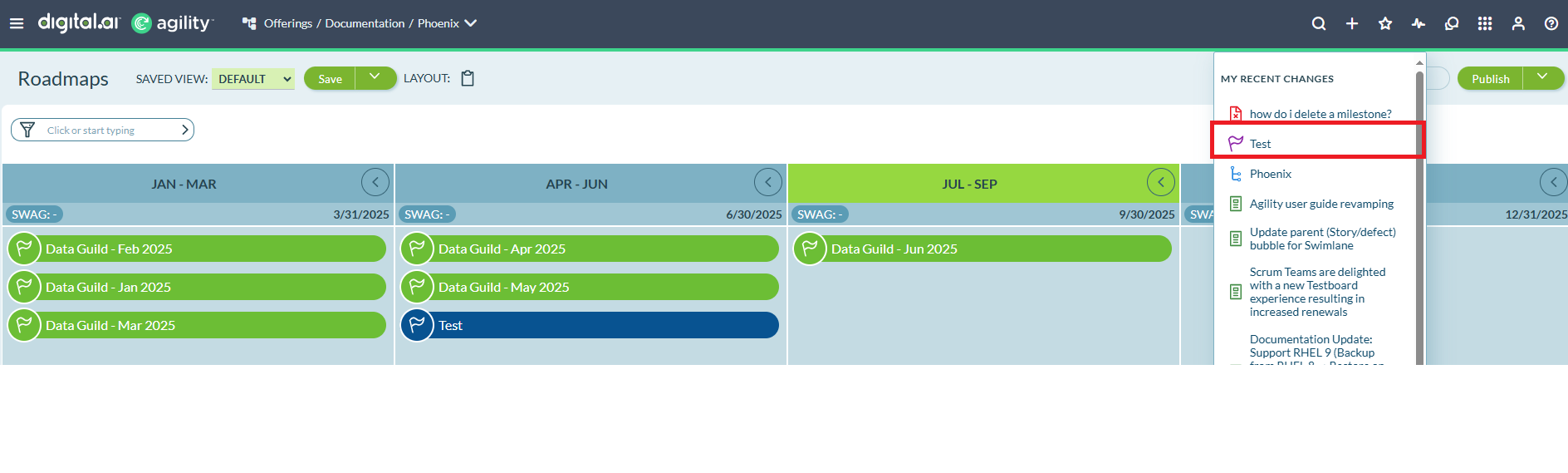Open Data Guild - Feb 2025 milestone
The image size is (1568, 473).
coord(197,249)
